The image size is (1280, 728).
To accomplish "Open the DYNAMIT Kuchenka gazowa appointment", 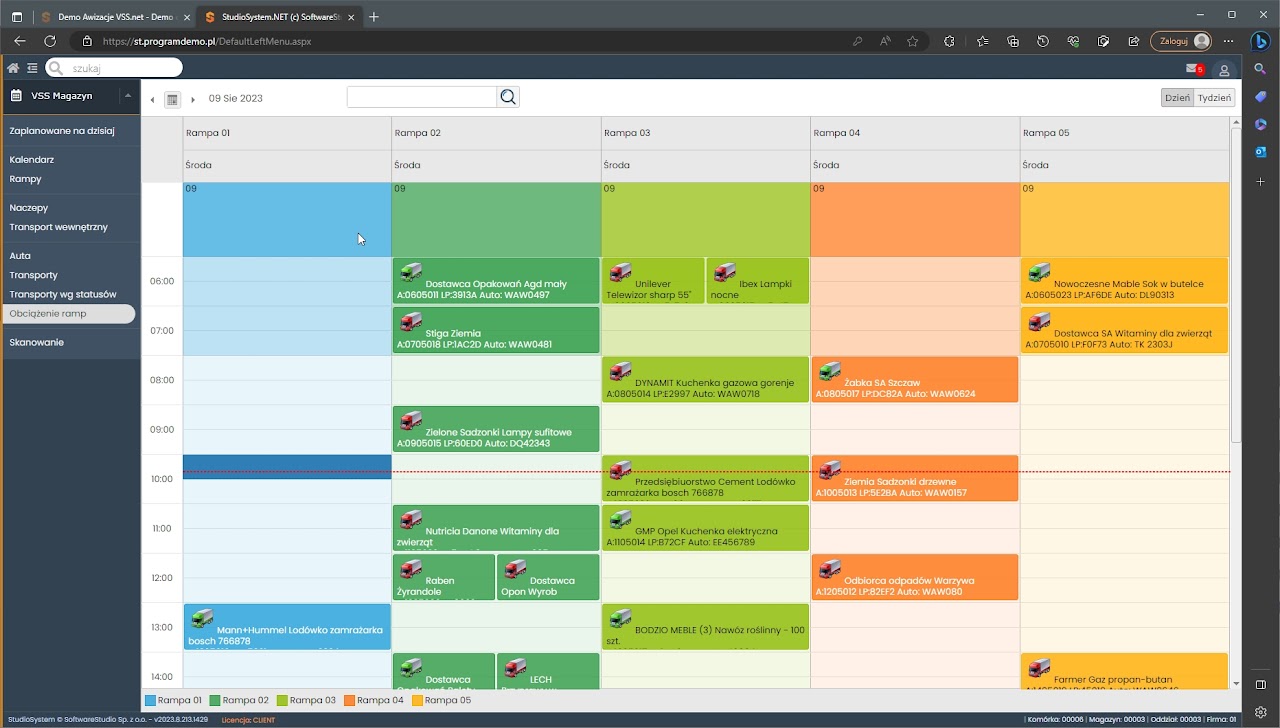I will coord(714,383).
